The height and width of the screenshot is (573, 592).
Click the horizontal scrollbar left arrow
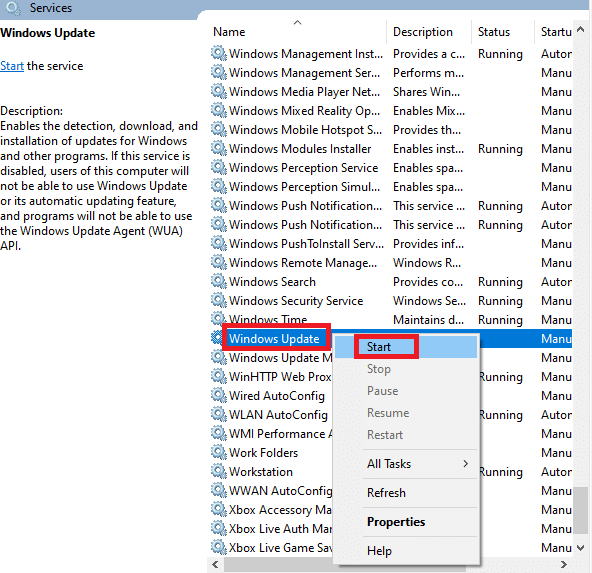[x=216, y=564]
